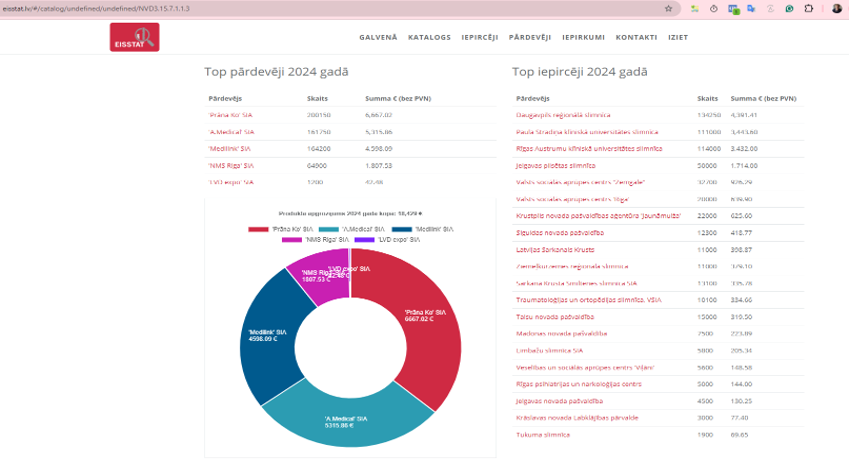Toggle 'Prāna Ko' SIA red legend swatch

[x=258, y=229]
